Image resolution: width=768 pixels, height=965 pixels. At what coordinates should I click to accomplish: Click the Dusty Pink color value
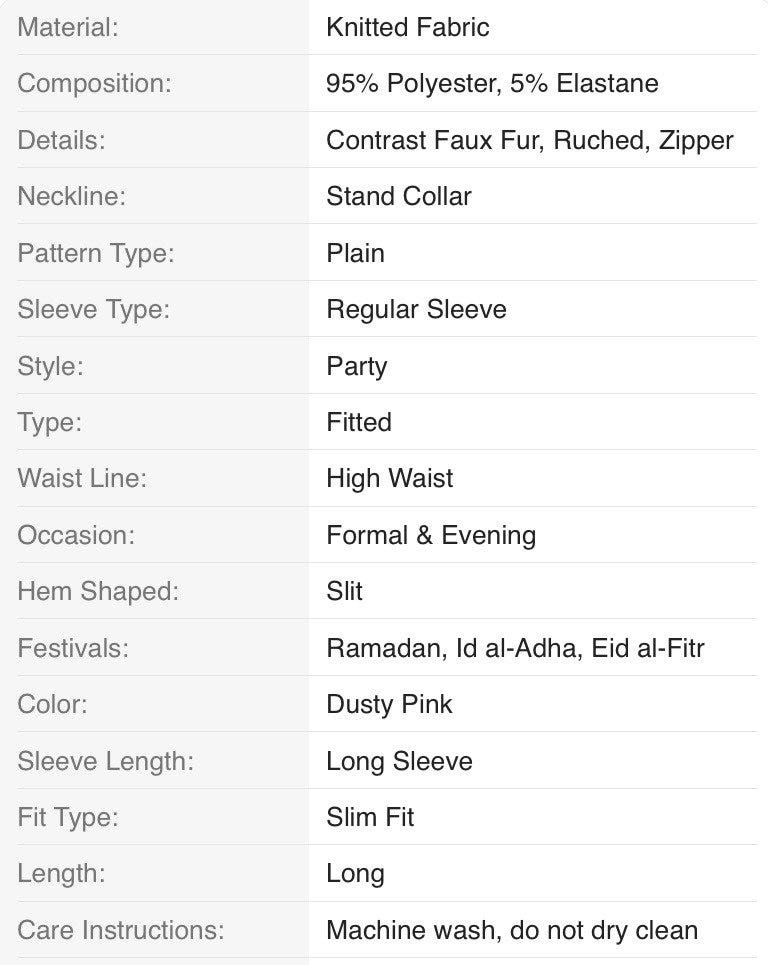tap(389, 704)
